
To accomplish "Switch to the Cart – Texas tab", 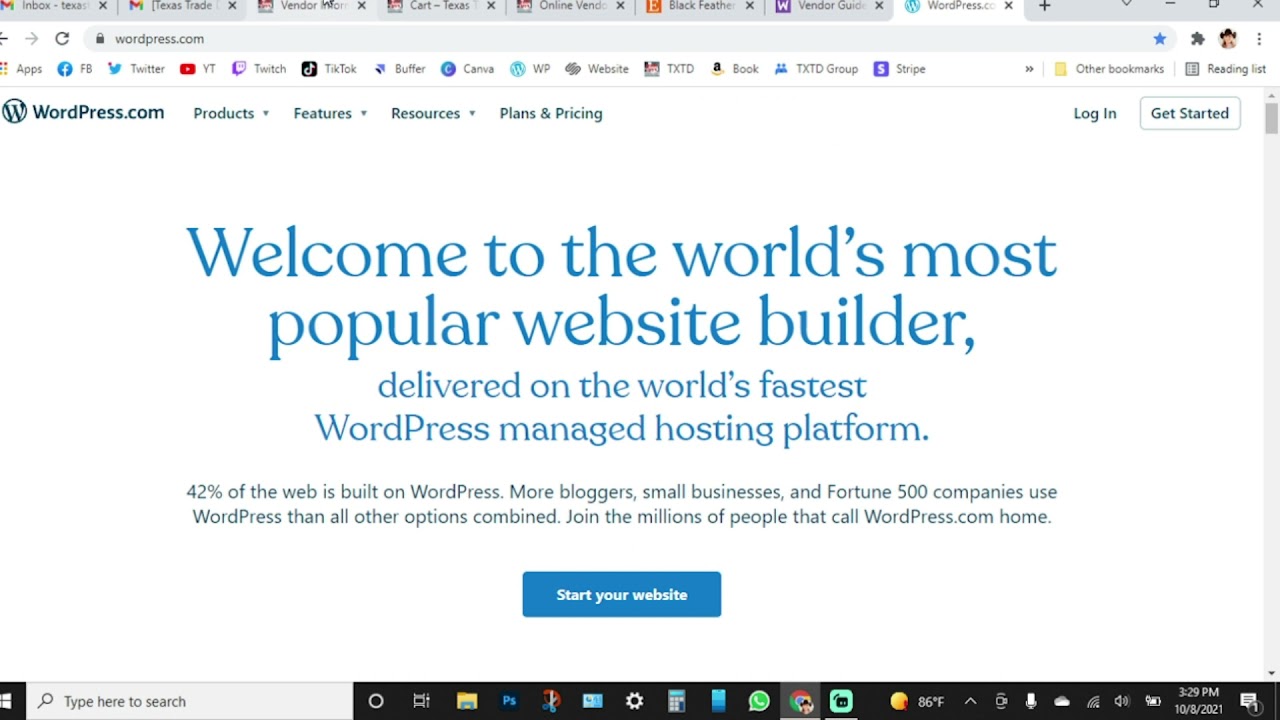I will click(440, 6).
